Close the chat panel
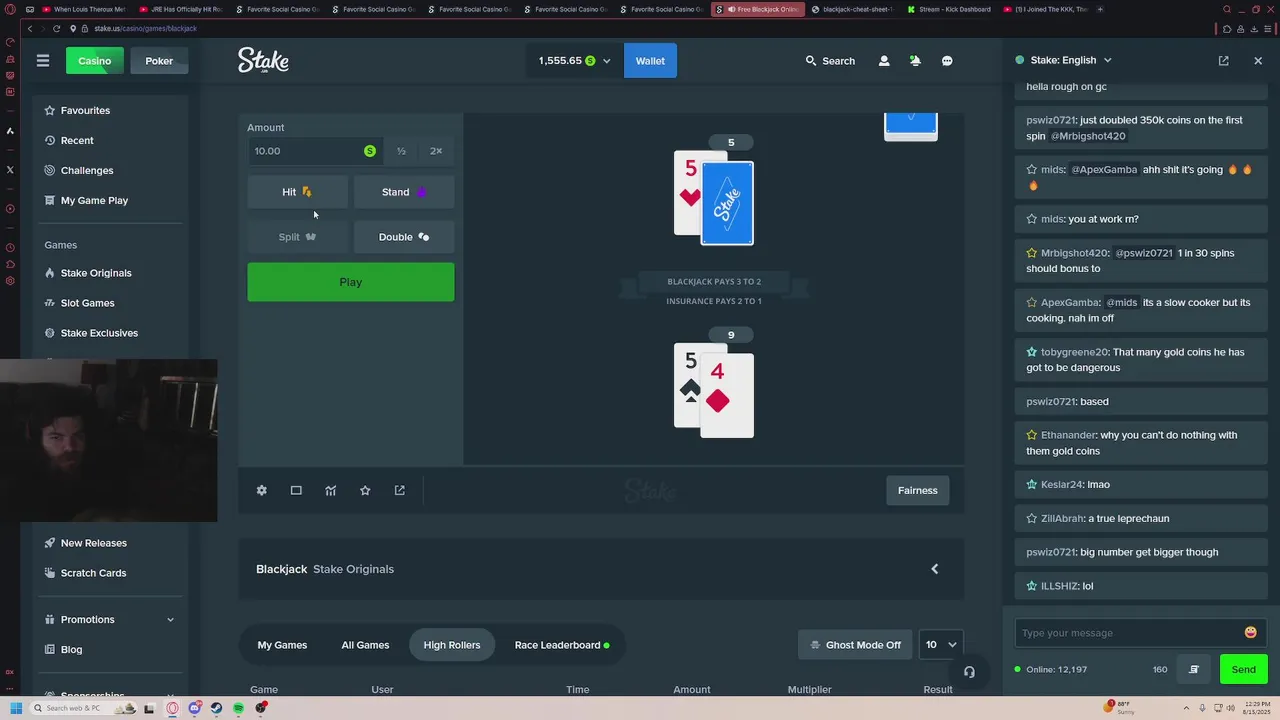This screenshot has height=720, width=1280. click(x=1258, y=60)
